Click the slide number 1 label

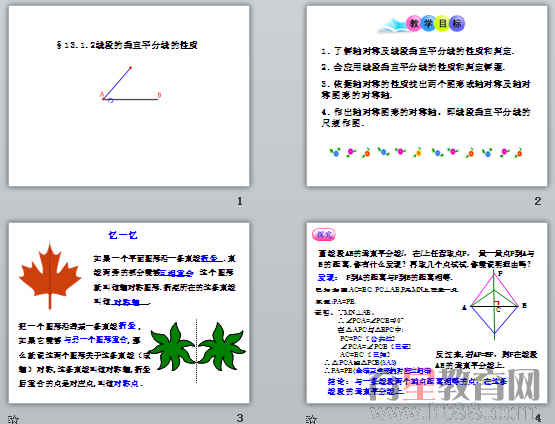tap(240, 201)
